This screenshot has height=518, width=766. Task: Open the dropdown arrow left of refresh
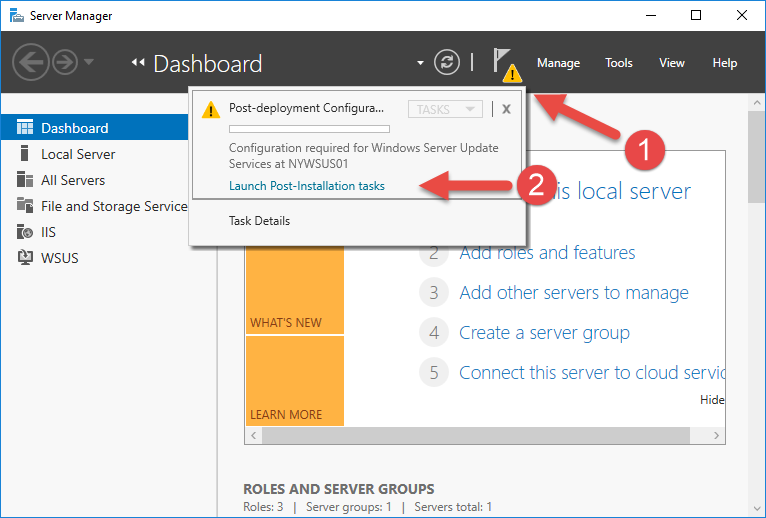tap(420, 63)
